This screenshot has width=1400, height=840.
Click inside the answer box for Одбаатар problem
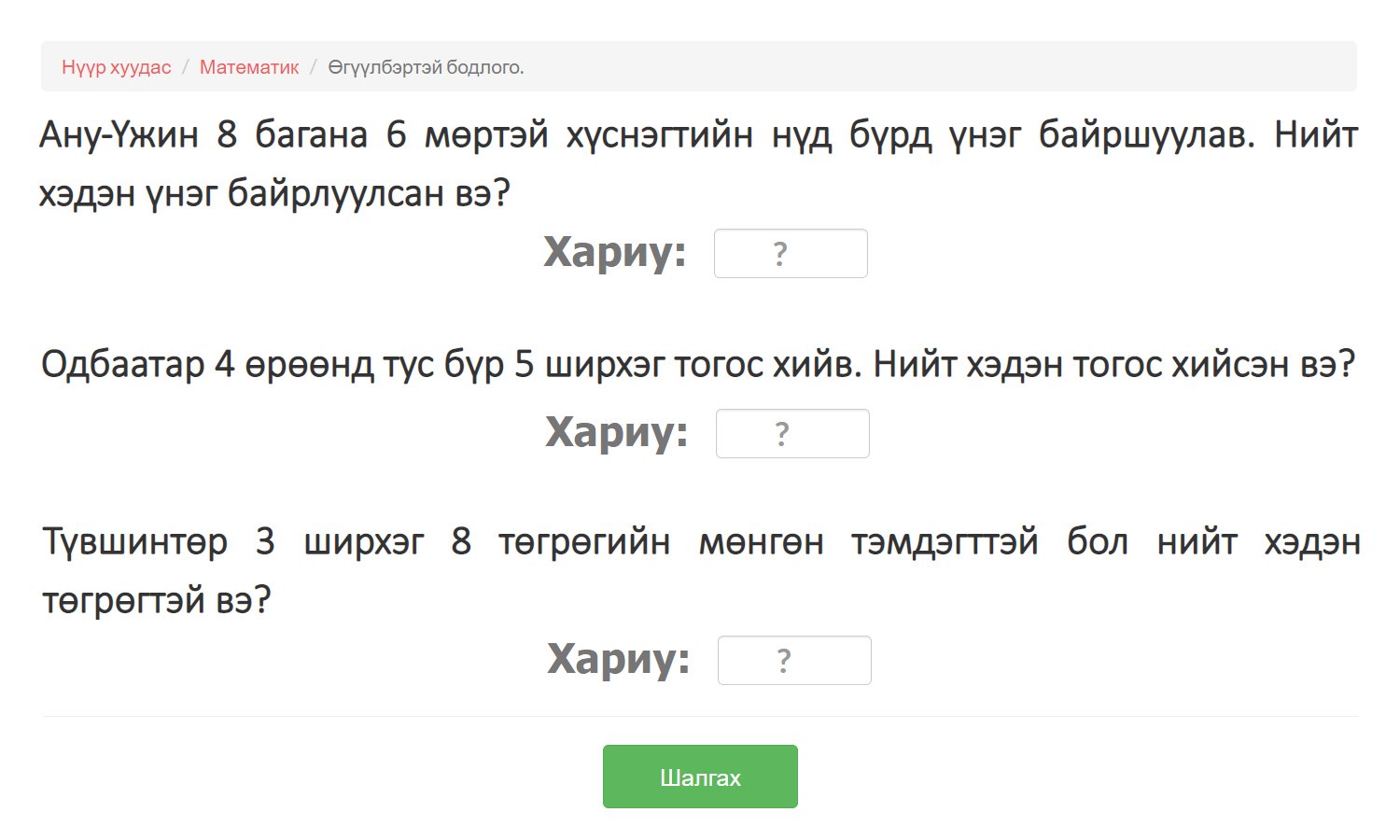[x=791, y=432]
